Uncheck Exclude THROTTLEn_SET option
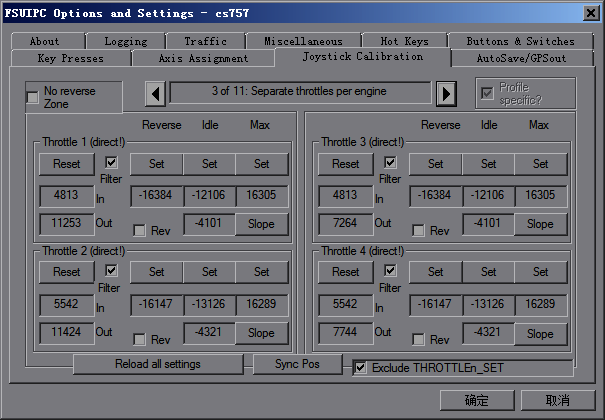 pos(360,368)
